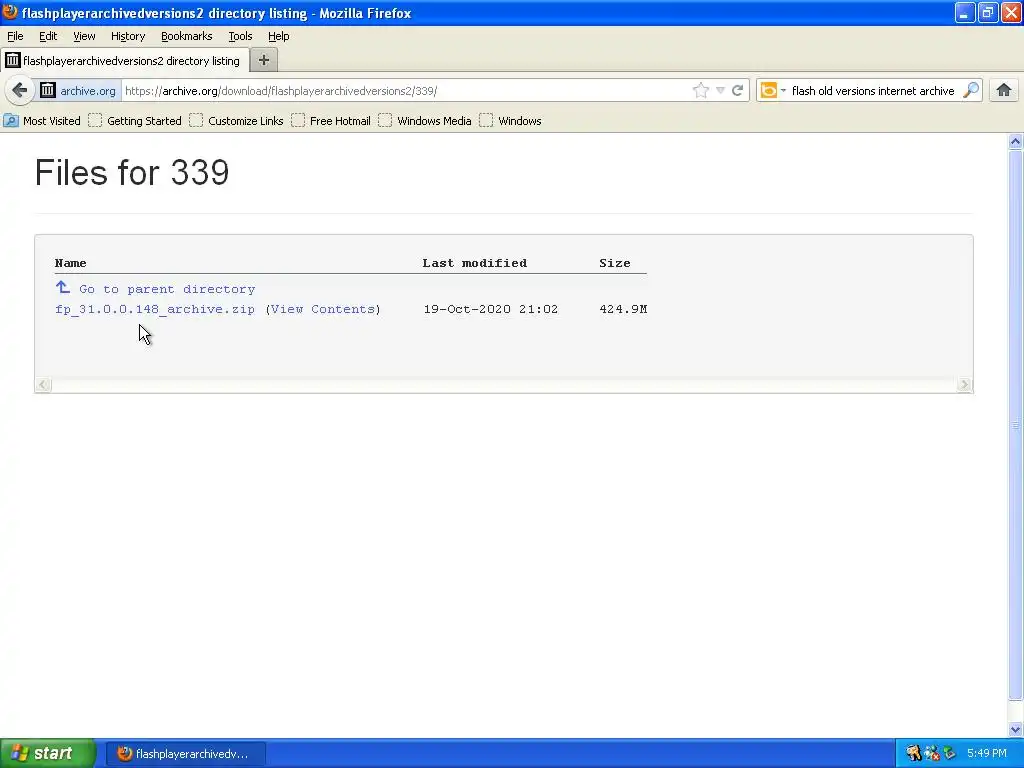Screen dimensions: 1024x768
Task: Open the Free Hotmail bookmark
Action: point(331,121)
